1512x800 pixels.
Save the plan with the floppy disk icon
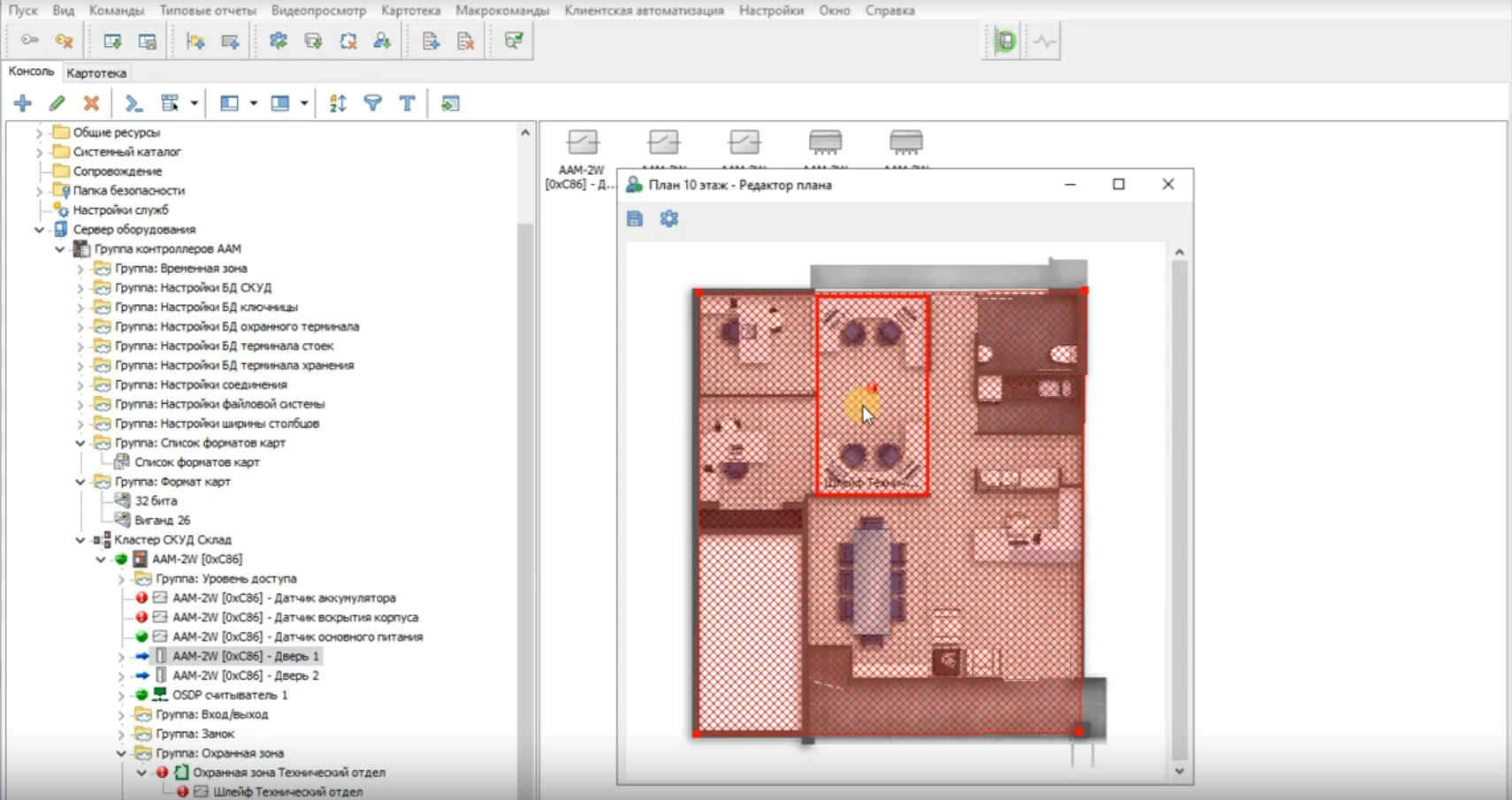tap(635, 218)
